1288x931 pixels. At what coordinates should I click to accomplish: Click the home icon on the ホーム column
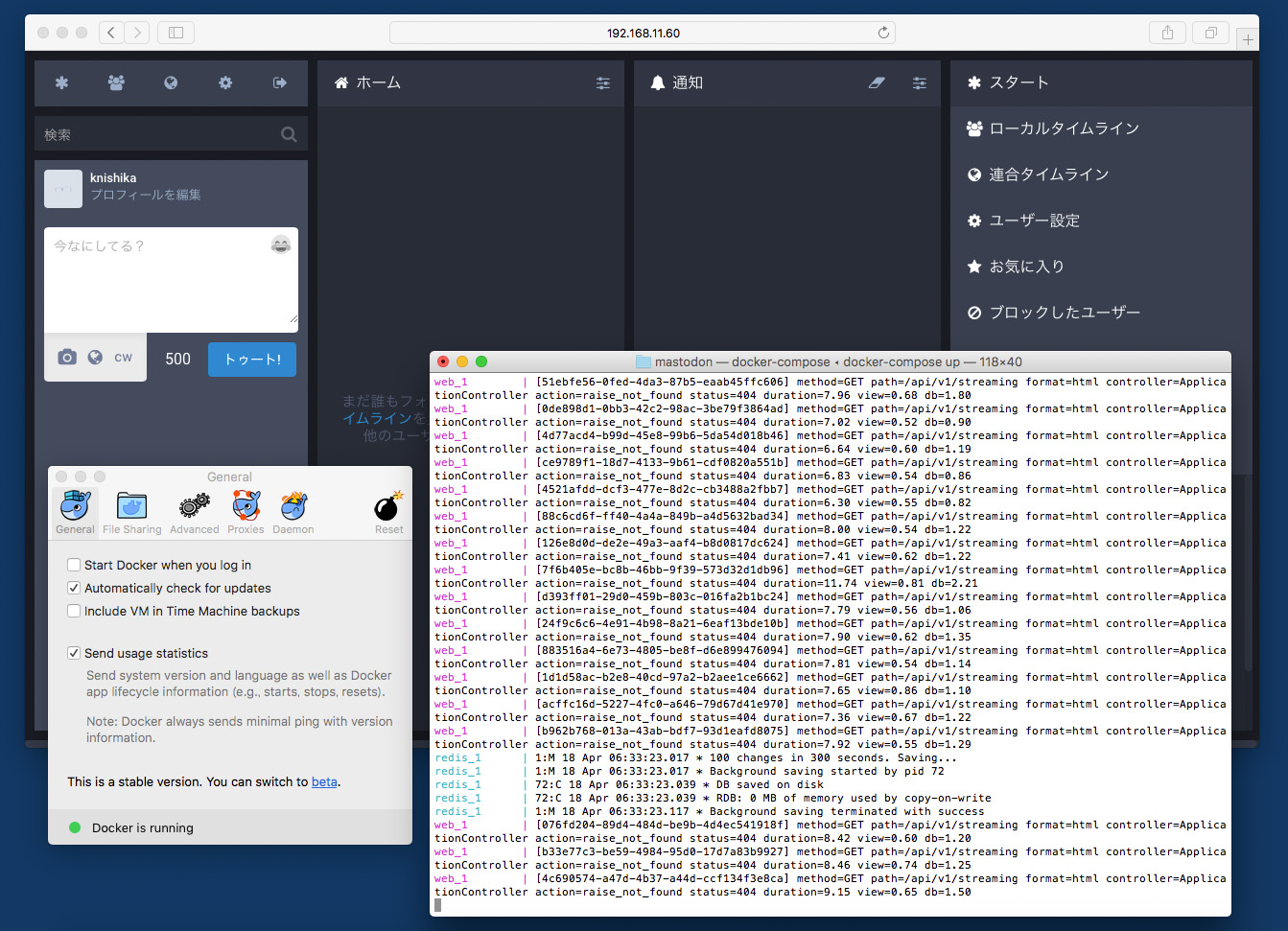[x=340, y=82]
